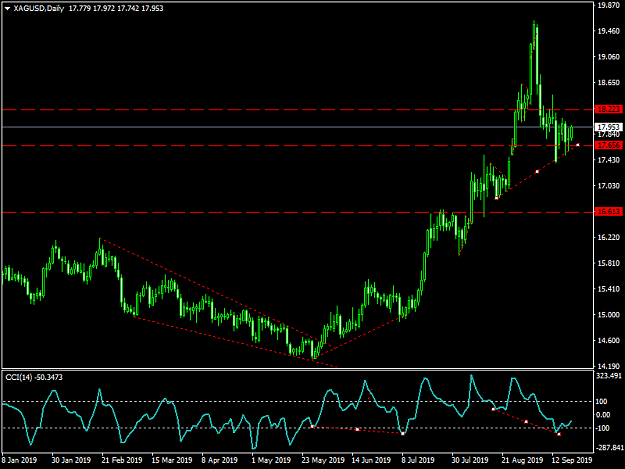Click the 15.000 price scale value
625x469 pixels.
[609, 315]
